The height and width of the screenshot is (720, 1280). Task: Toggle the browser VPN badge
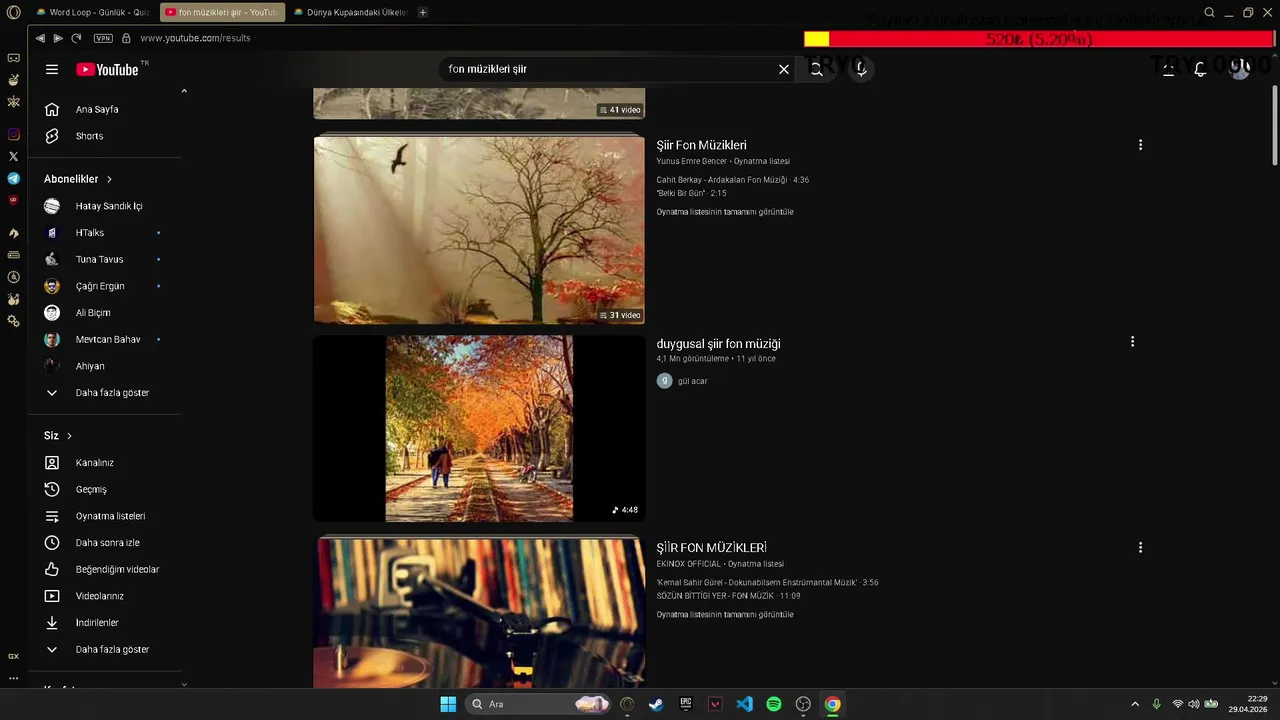pyautogui.click(x=103, y=38)
